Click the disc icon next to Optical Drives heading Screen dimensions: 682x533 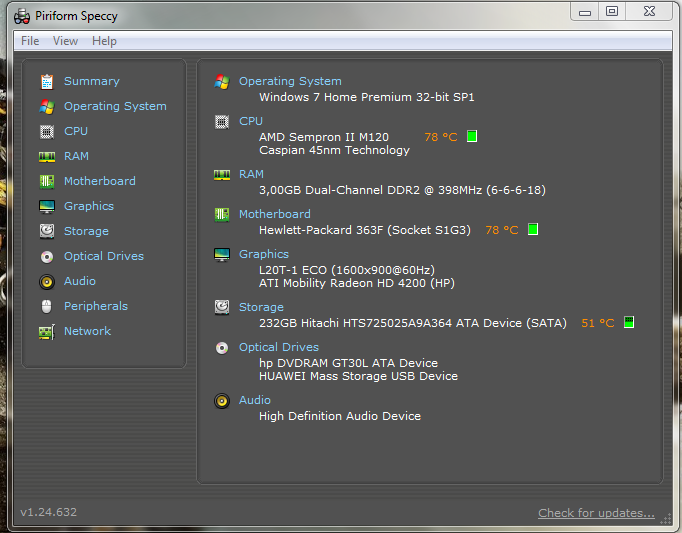pyautogui.click(x=222, y=348)
